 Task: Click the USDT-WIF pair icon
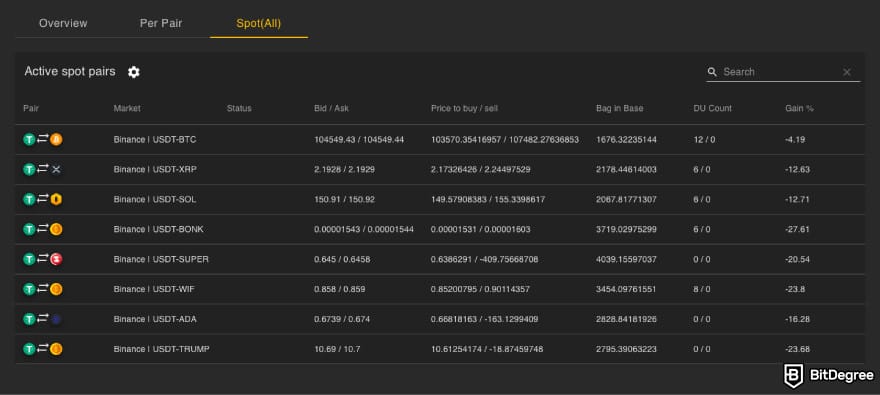click(43, 289)
